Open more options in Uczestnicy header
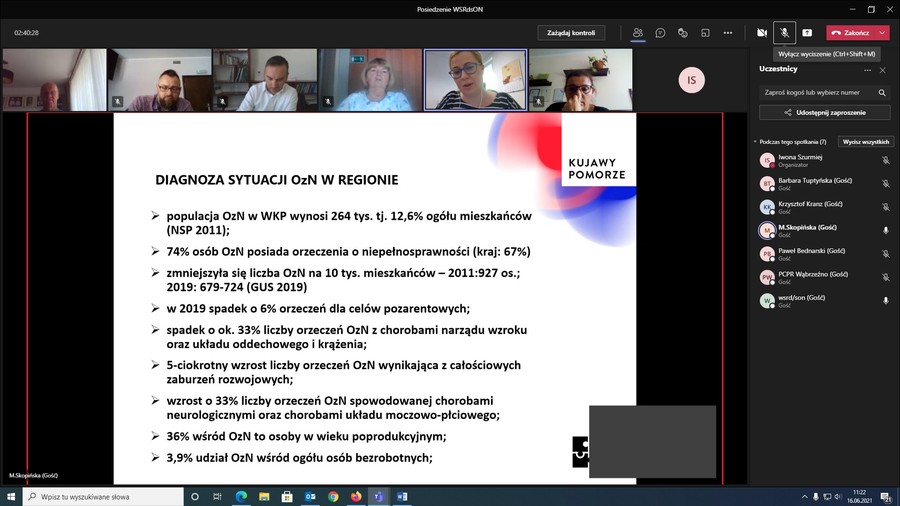This screenshot has width=900, height=506. (867, 70)
